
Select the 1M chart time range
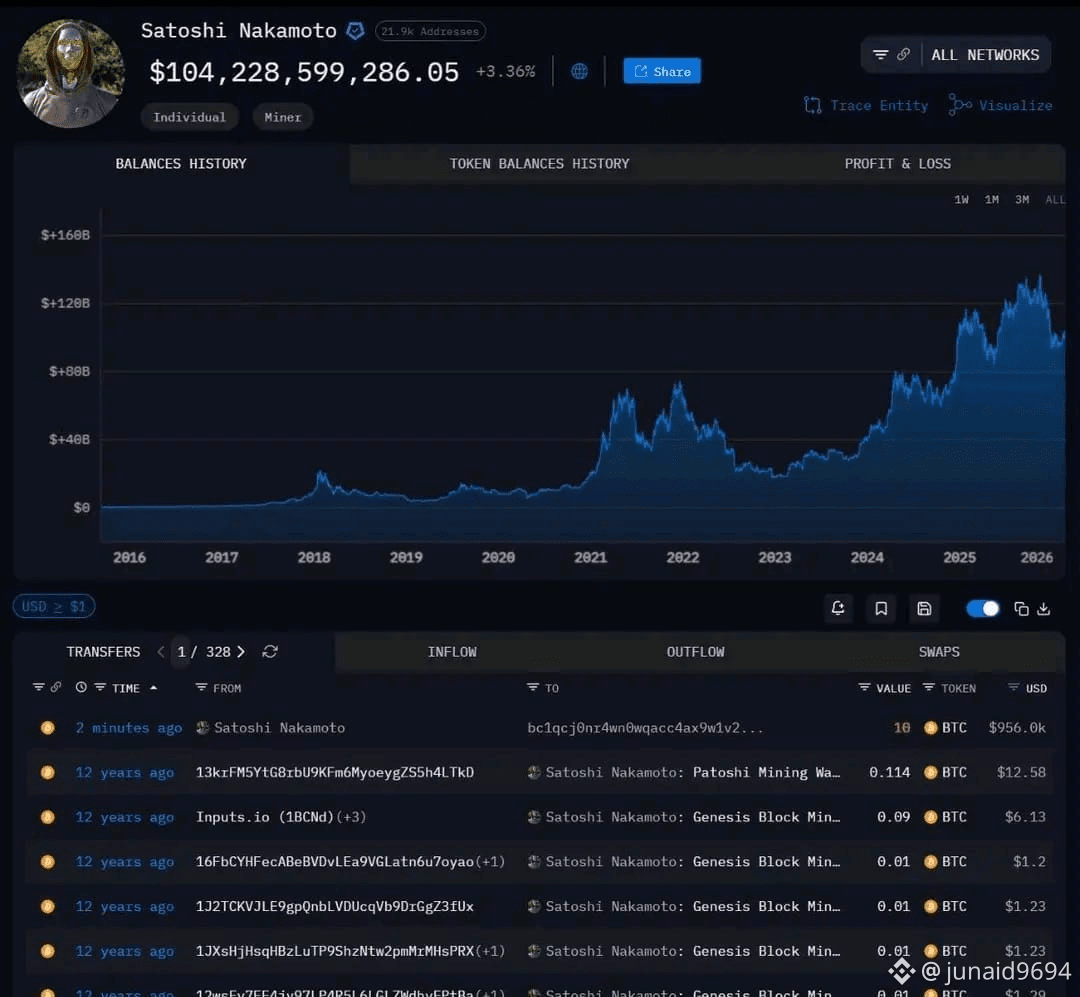pos(991,199)
